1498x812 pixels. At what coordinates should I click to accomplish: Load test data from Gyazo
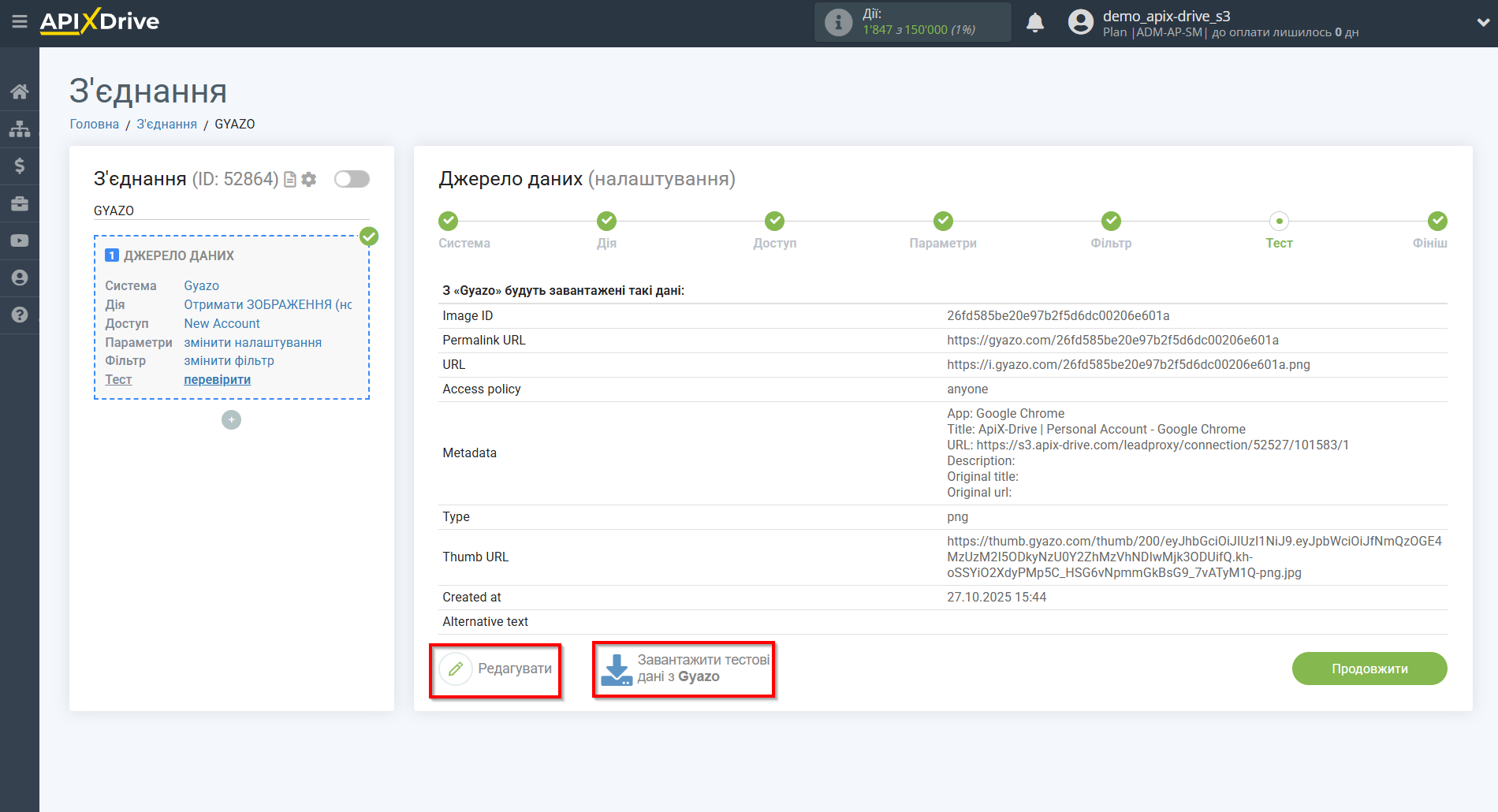pyautogui.click(x=684, y=669)
